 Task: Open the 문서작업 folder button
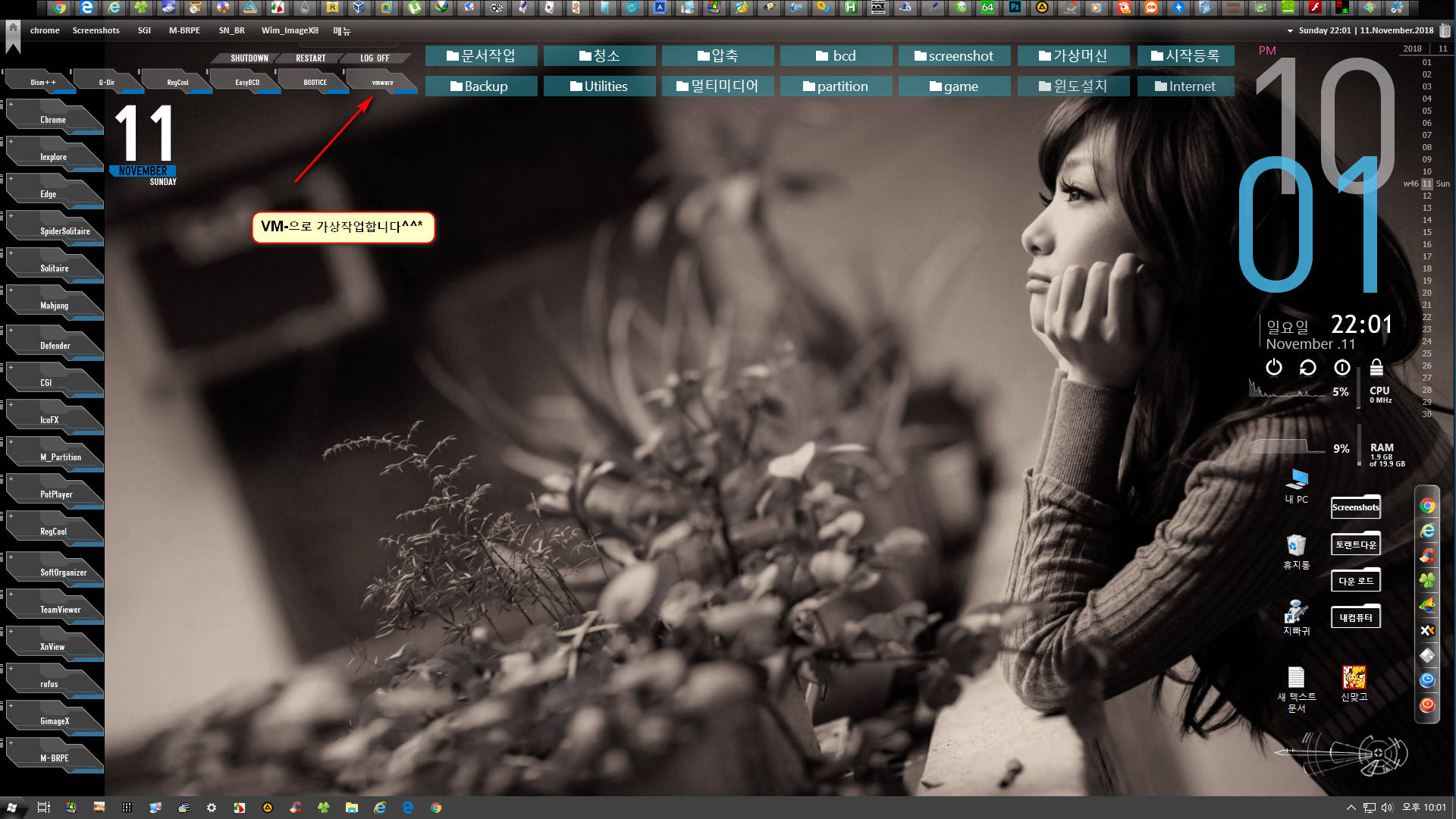(481, 56)
